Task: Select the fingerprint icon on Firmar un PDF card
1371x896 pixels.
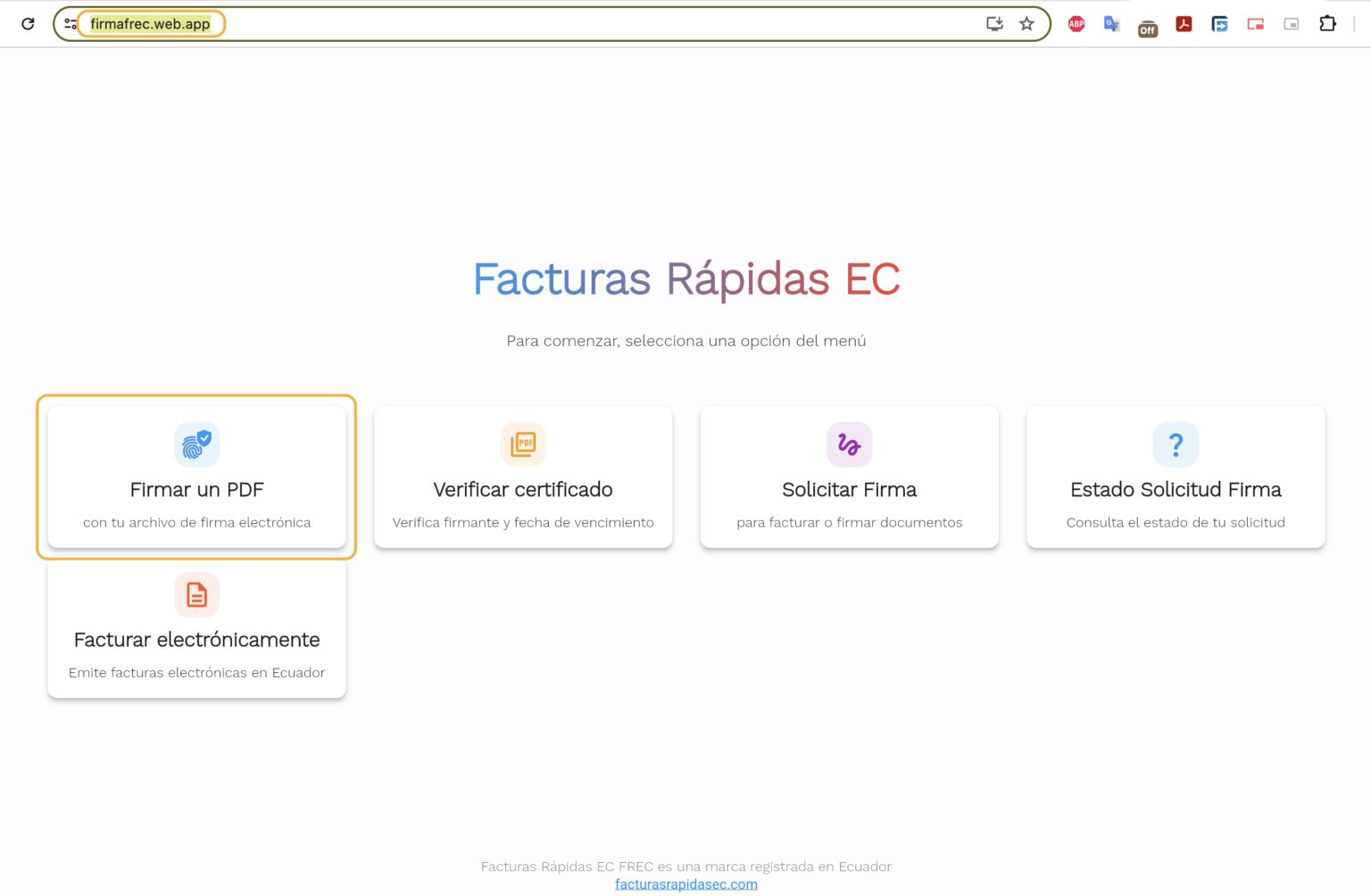Action: pos(196,444)
